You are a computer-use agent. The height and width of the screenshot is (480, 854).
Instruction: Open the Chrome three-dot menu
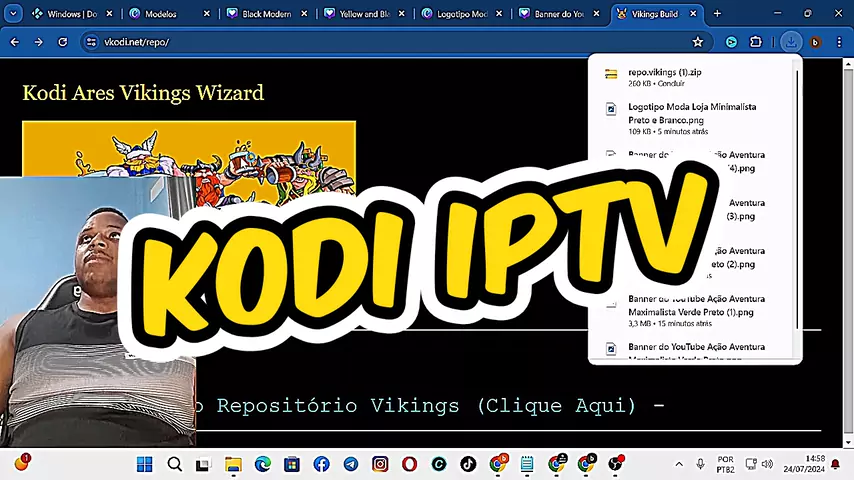837,42
